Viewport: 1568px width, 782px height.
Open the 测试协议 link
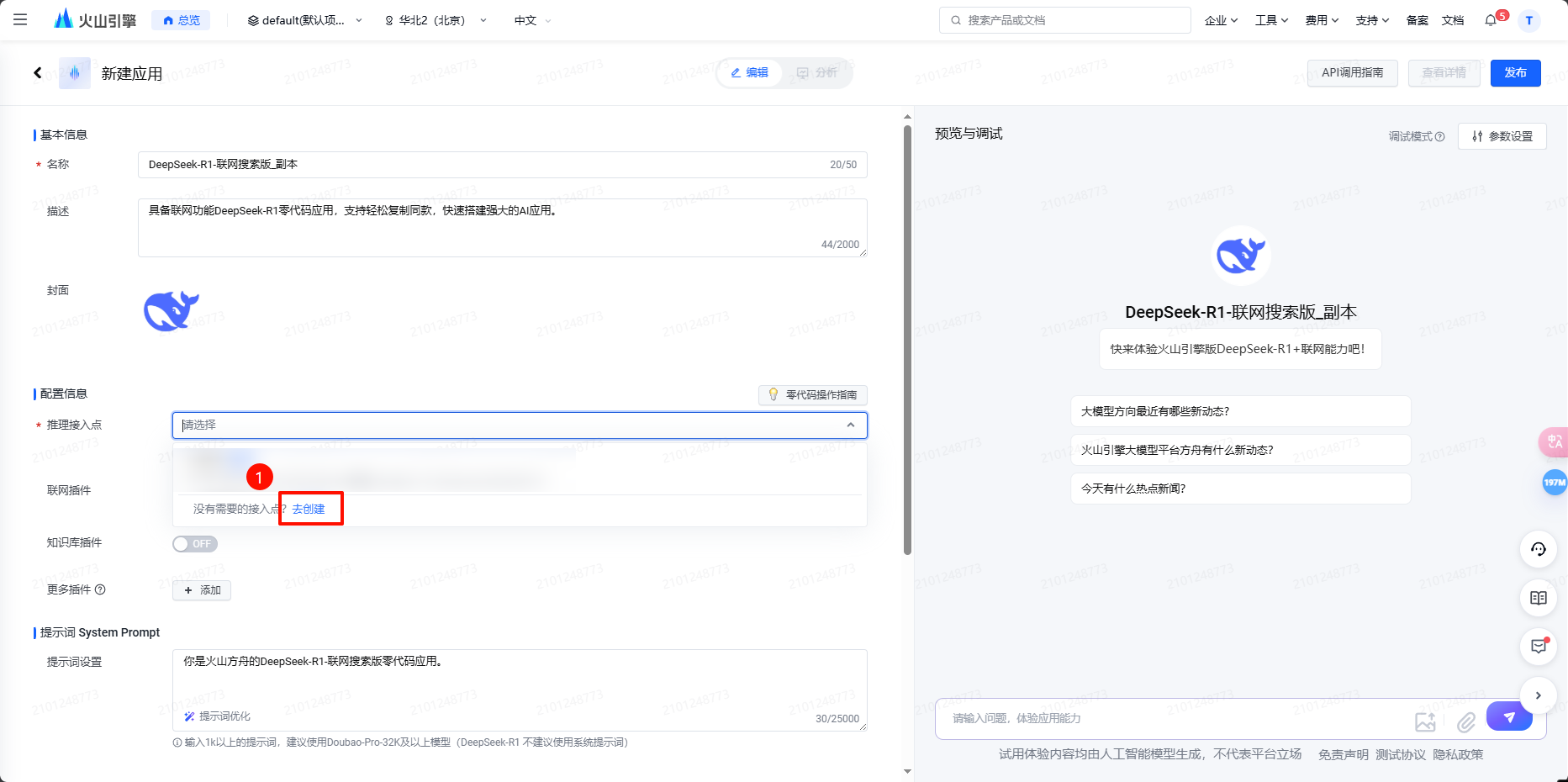coord(1400,755)
